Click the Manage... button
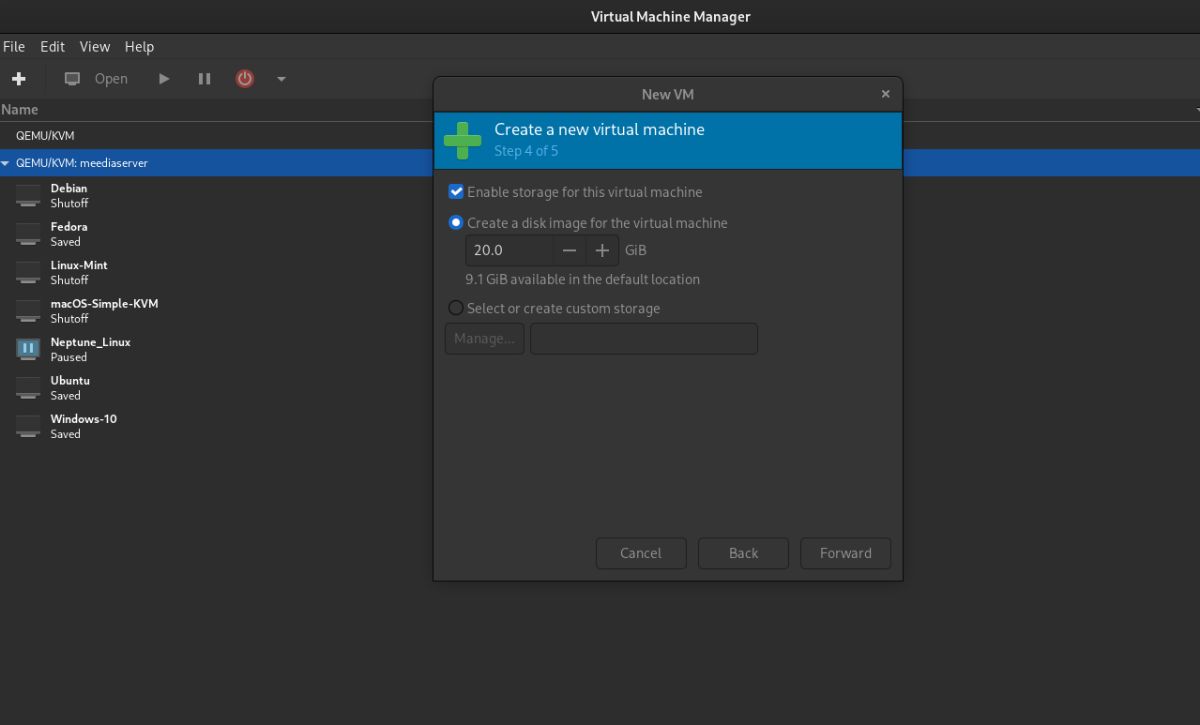Screen dimensions: 1200x725 484,338
